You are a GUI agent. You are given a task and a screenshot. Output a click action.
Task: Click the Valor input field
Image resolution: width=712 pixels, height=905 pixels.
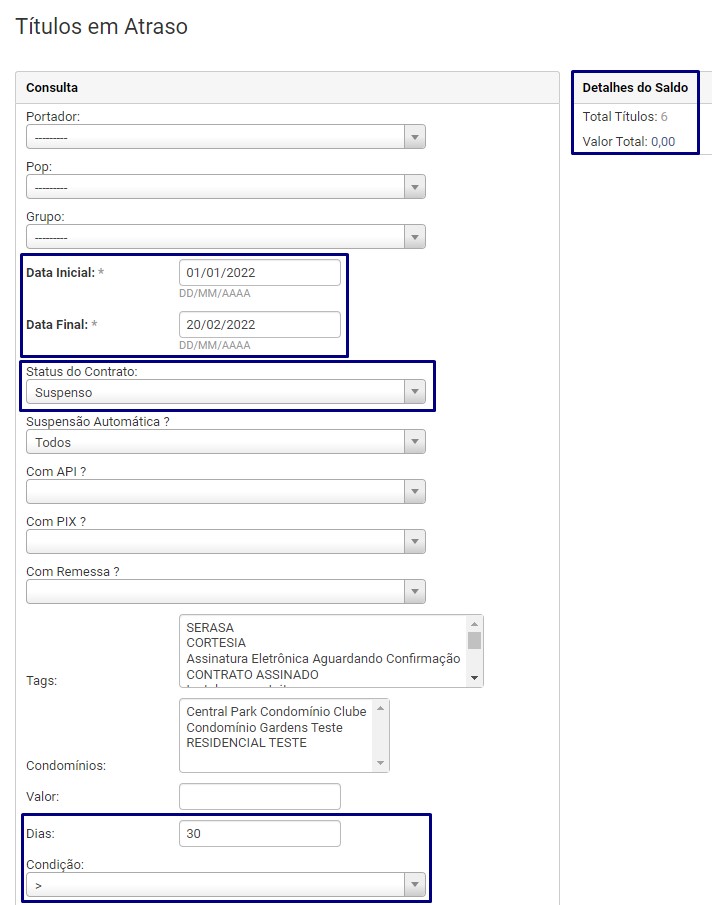point(259,797)
